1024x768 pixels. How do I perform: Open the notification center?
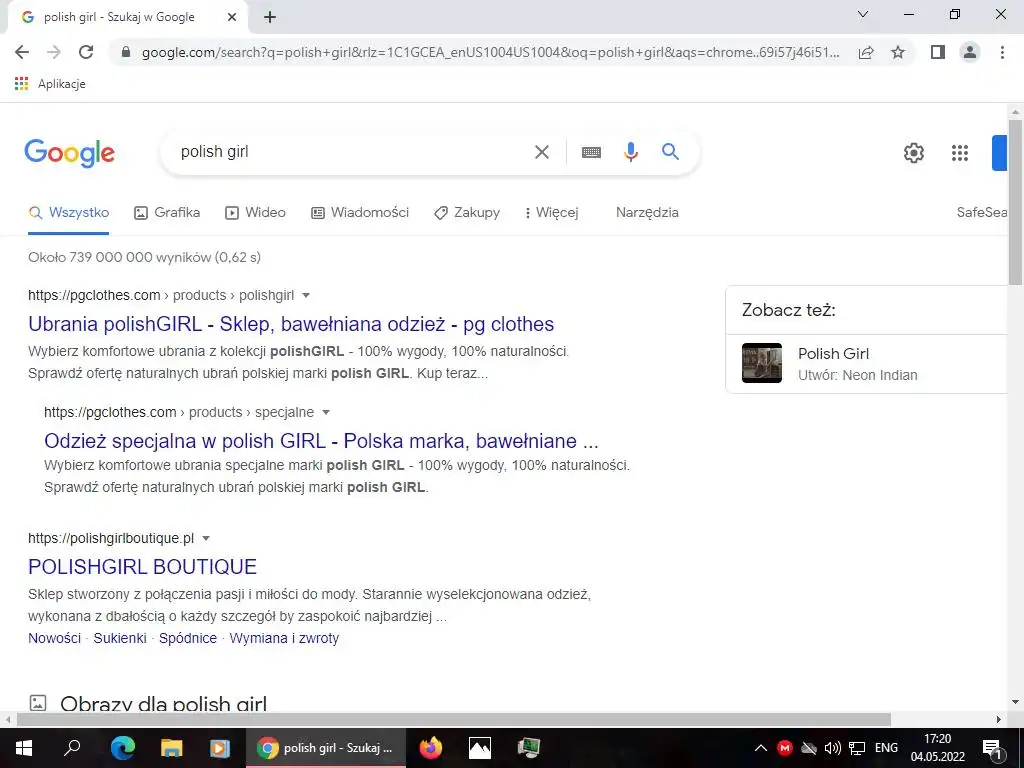click(x=993, y=748)
